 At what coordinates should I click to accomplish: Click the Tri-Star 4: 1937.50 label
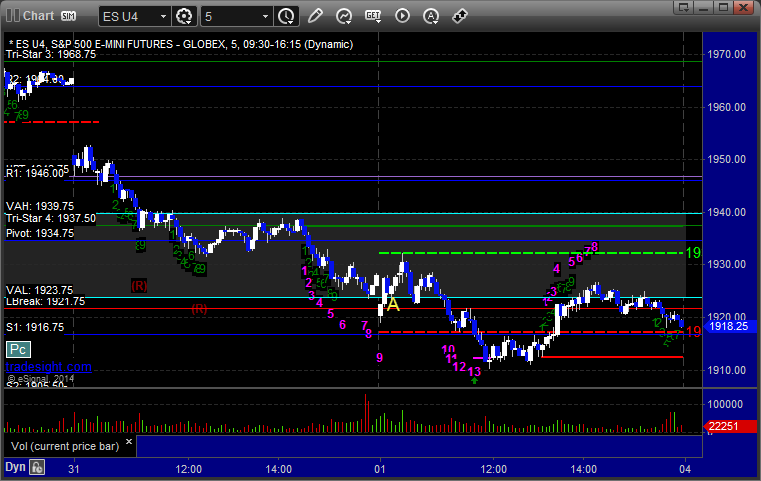[x=51, y=218]
